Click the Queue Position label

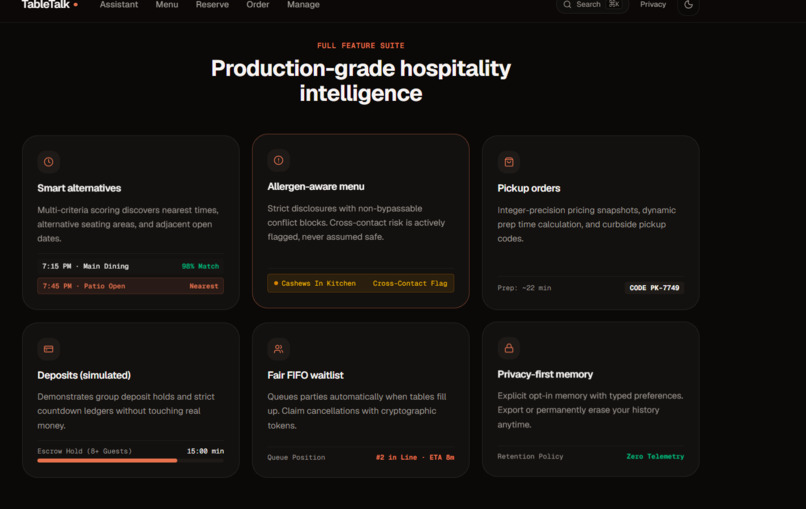[x=296, y=457]
